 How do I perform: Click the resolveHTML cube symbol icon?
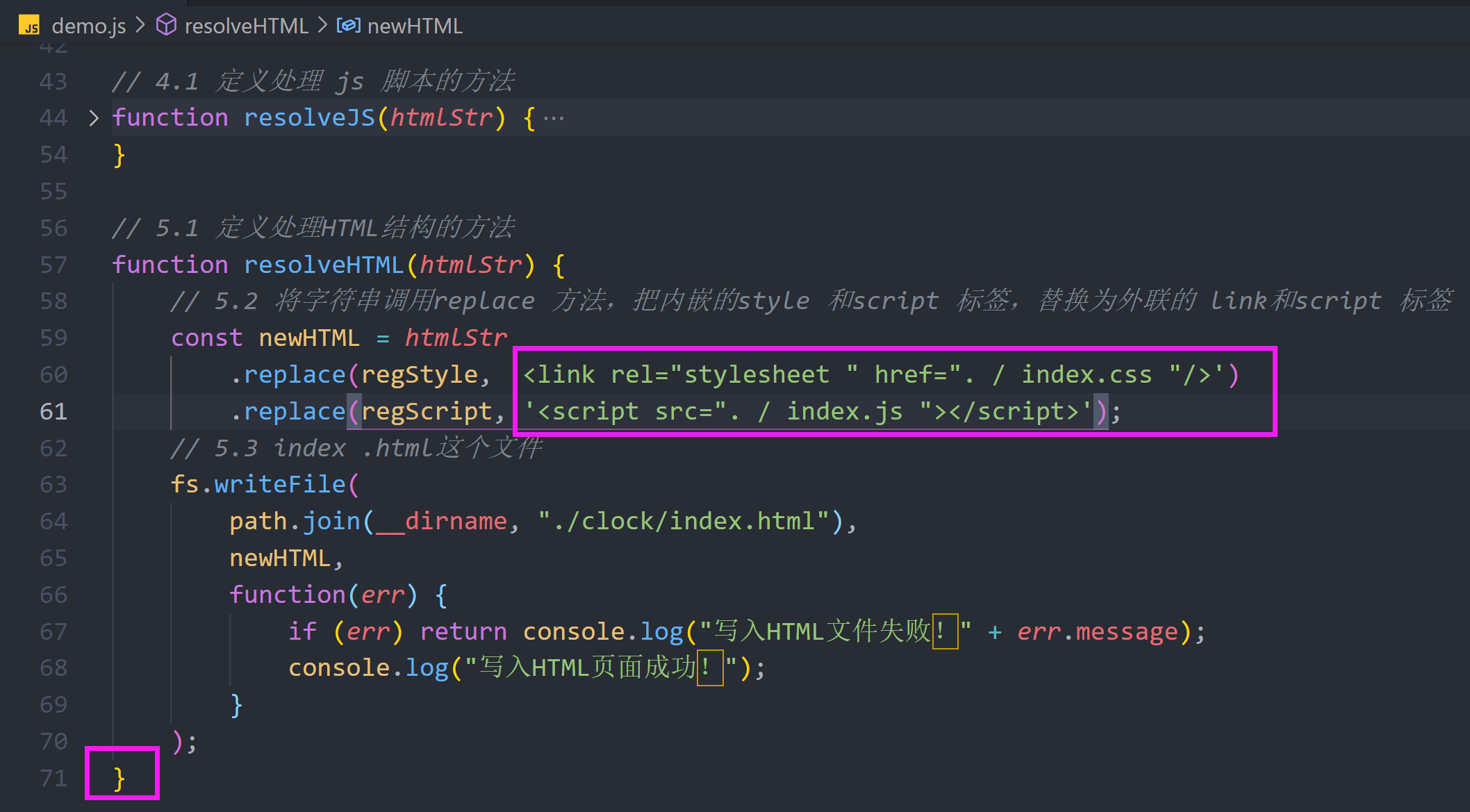click(166, 26)
